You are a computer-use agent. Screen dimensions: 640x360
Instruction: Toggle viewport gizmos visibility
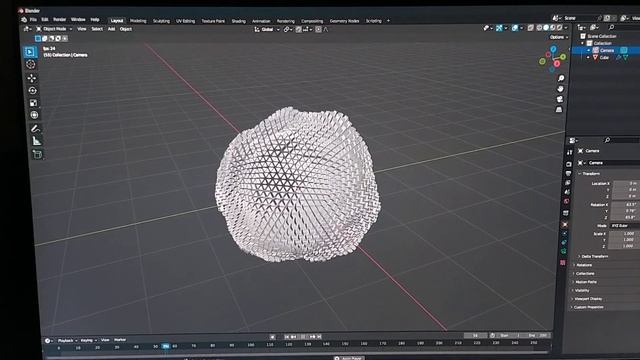(x=499, y=28)
